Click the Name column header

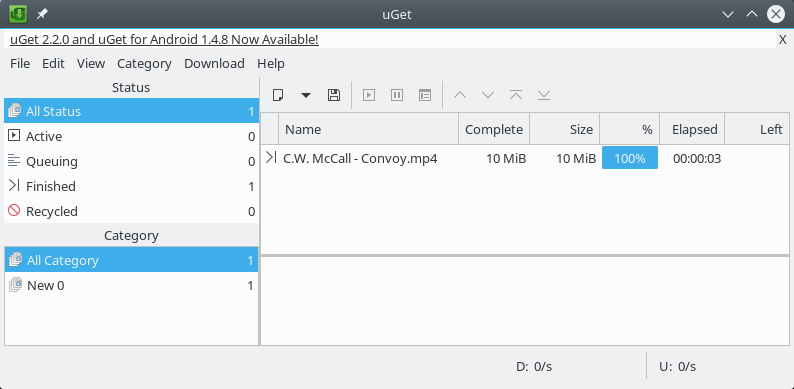pyautogui.click(x=369, y=129)
